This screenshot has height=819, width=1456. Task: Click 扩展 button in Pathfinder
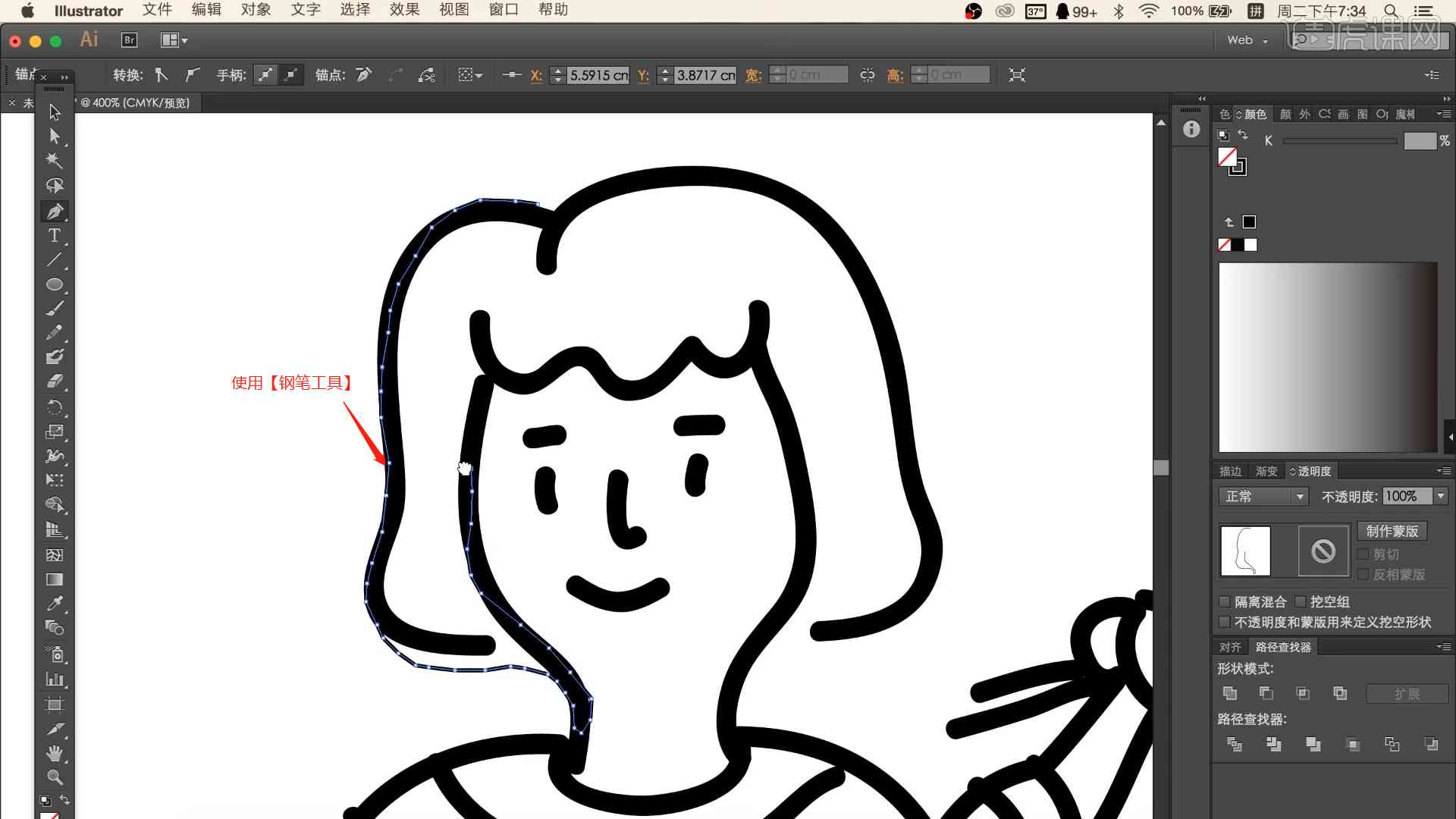tap(1407, 693)
